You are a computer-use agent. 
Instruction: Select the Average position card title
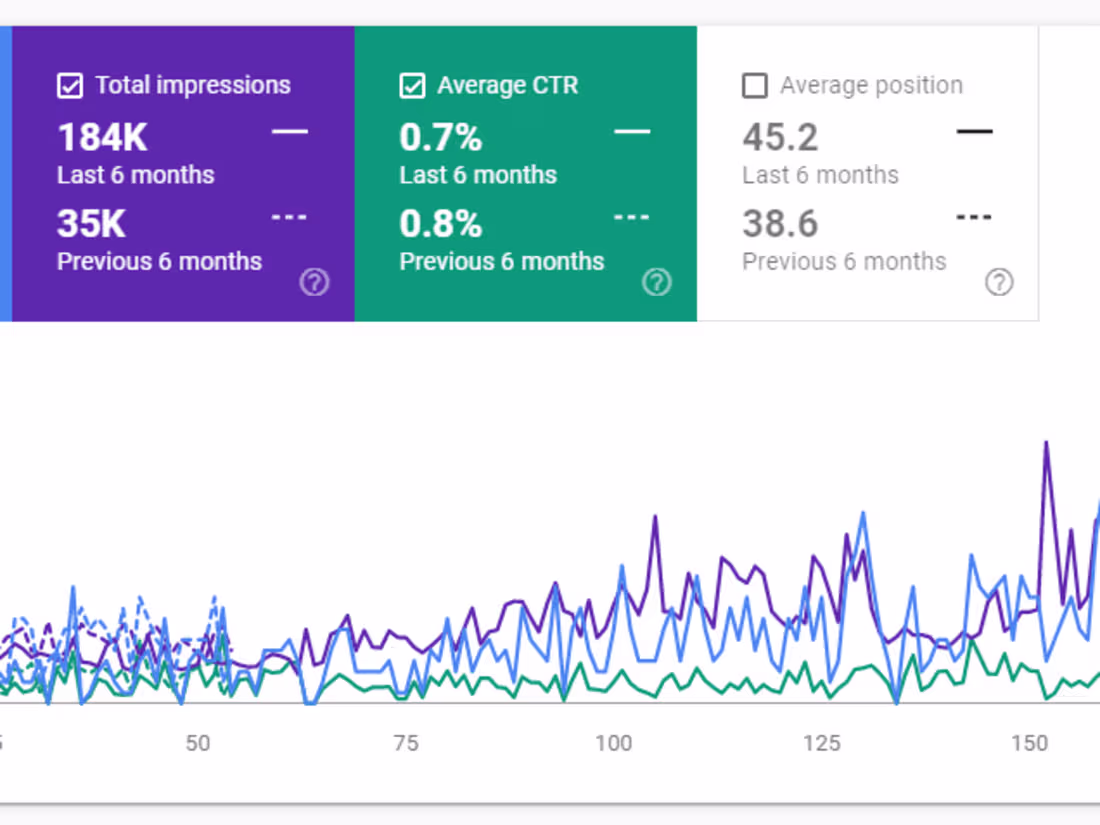click(x=871, y=86)
